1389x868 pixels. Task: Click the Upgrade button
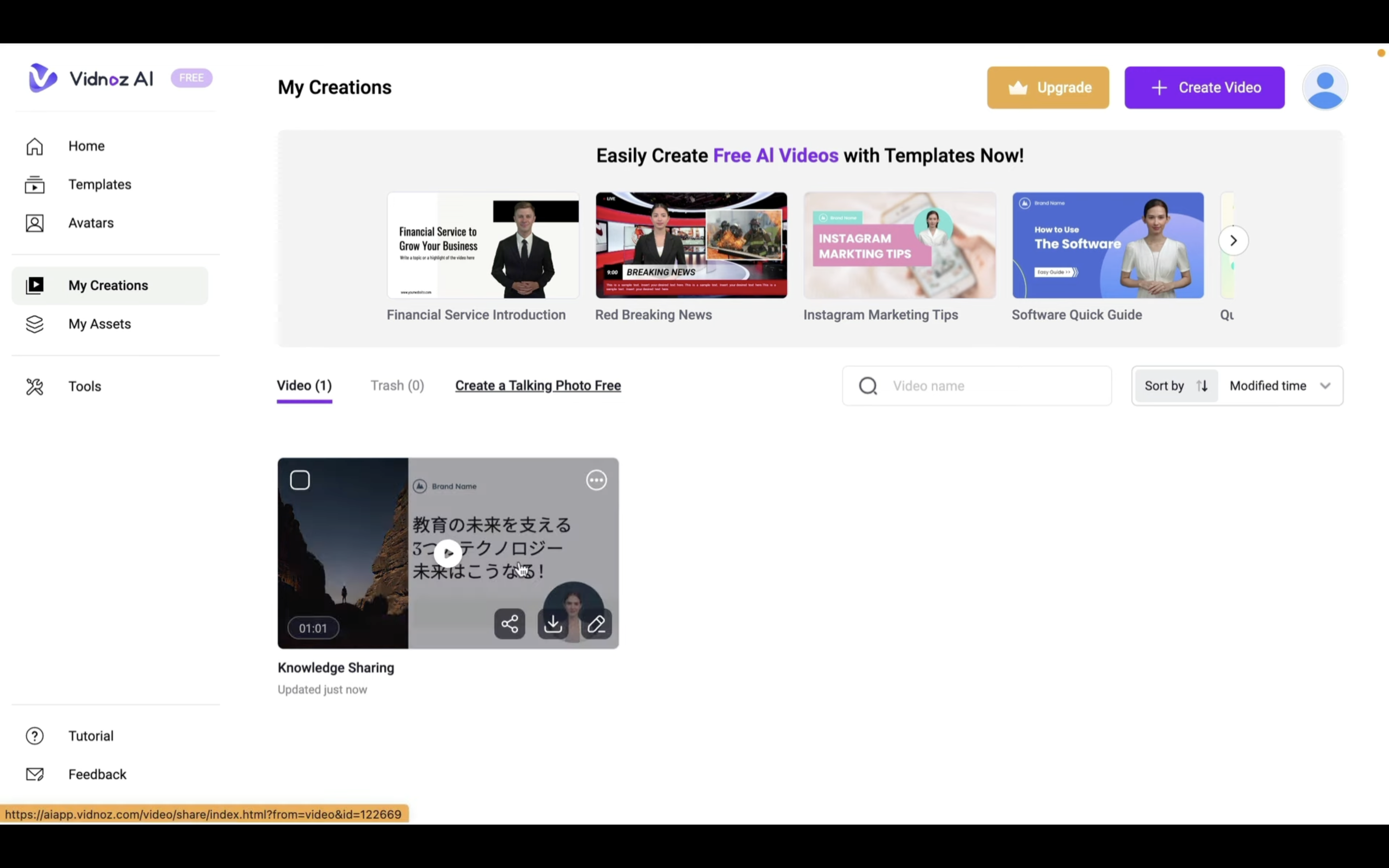pos(1048,88)
